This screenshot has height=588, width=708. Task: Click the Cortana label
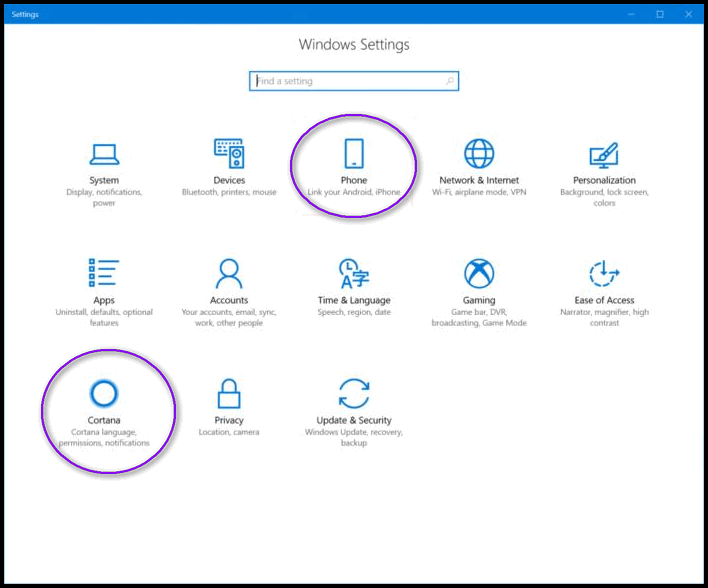click(x=104, y=420)
